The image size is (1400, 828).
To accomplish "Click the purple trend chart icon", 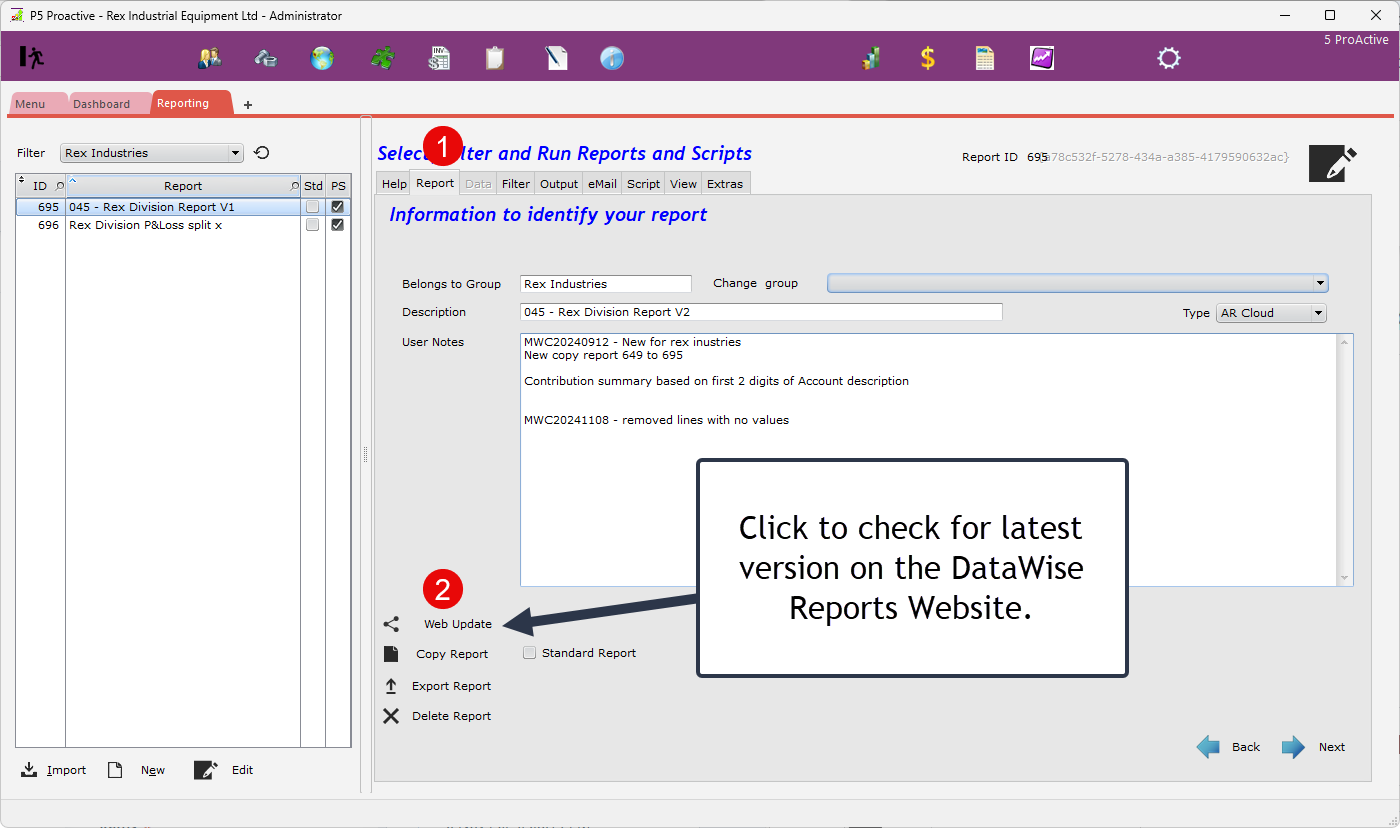I will click(x=1042, y=58).
